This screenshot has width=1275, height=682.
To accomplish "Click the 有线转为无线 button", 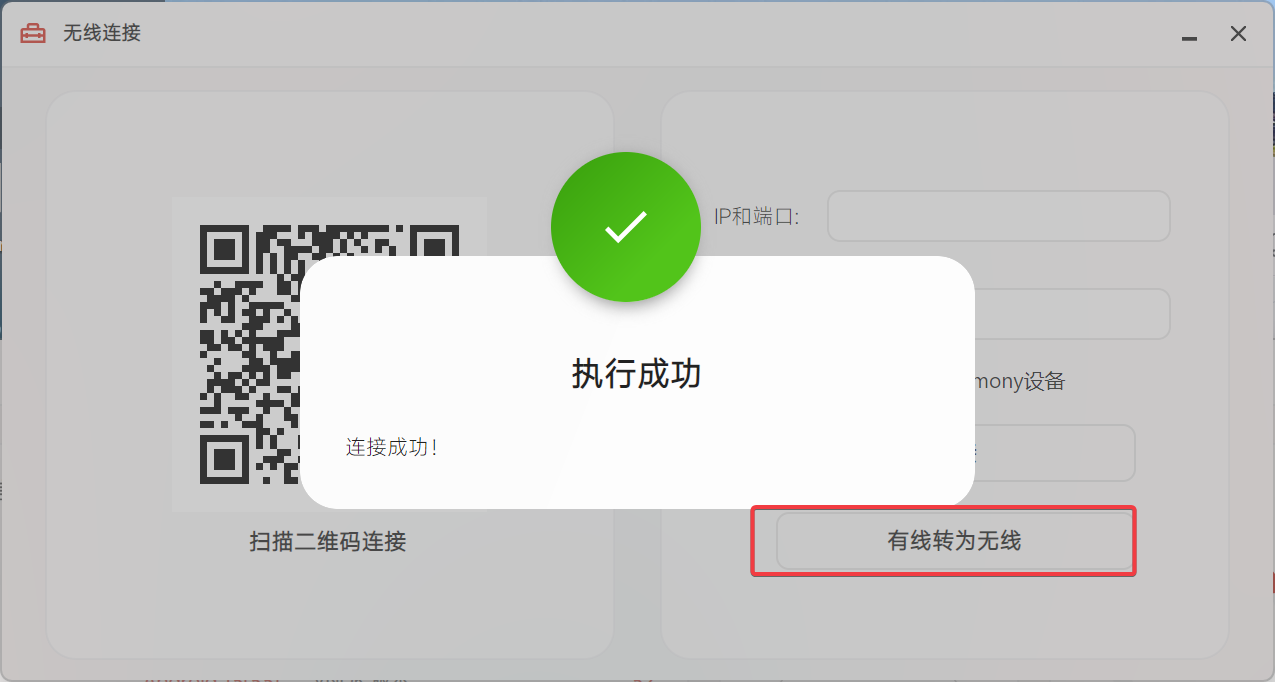I will pos(954,541).
